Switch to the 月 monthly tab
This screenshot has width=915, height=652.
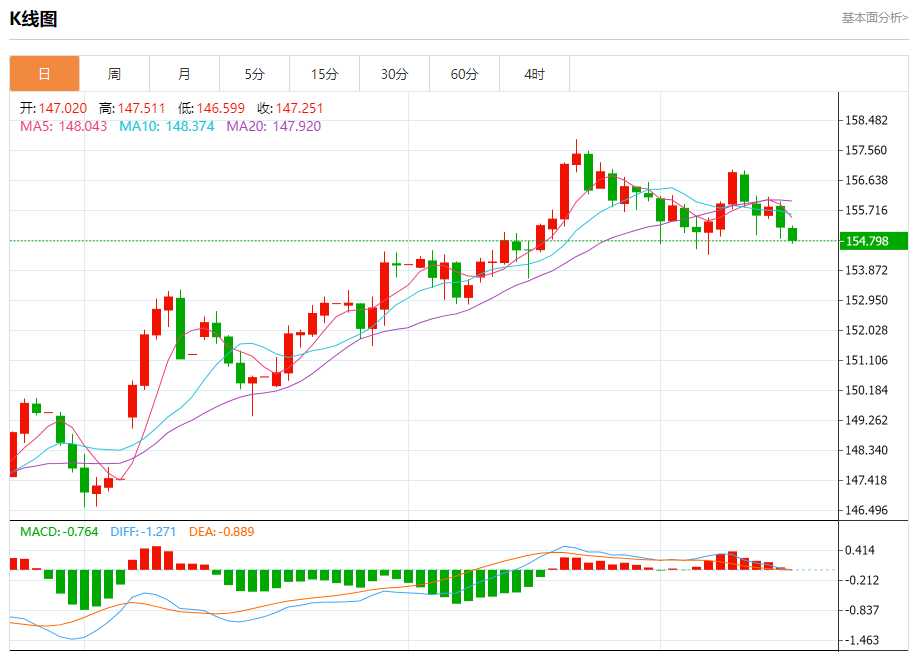click(184, 74)
